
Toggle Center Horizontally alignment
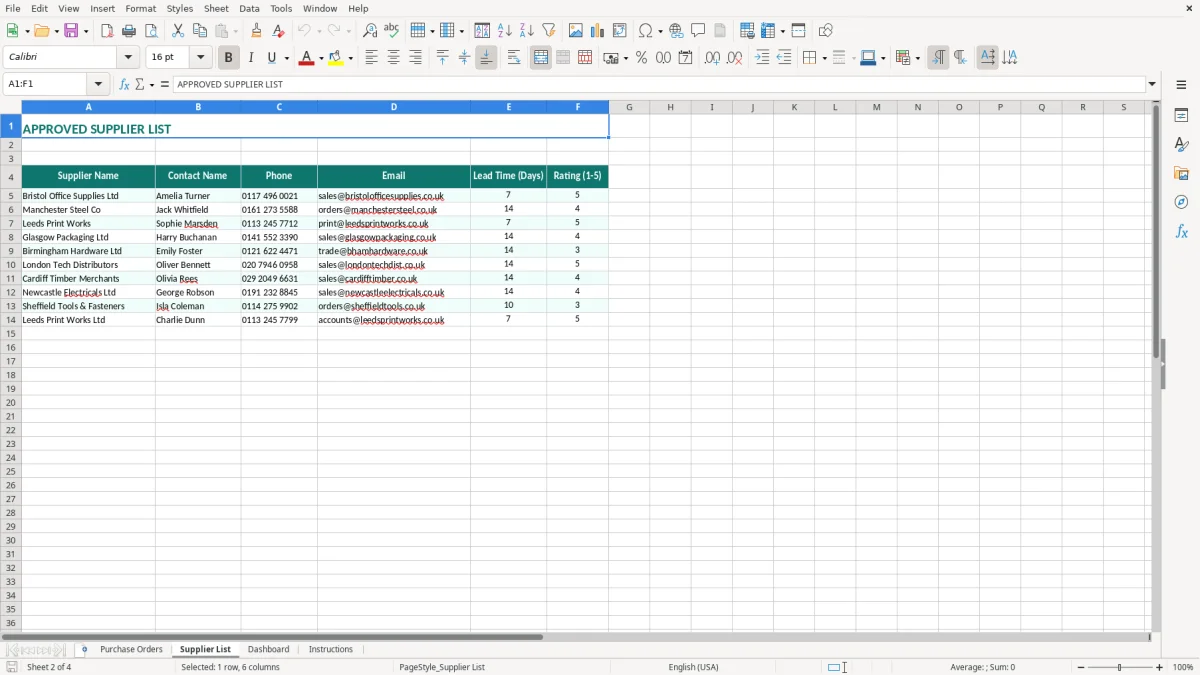click(x=393, y=58)
